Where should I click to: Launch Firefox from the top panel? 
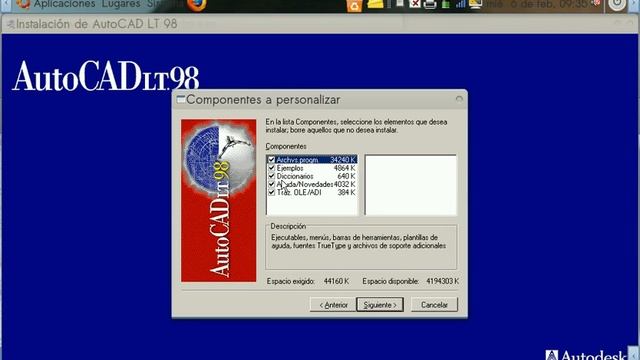click(x=197, y=4)
